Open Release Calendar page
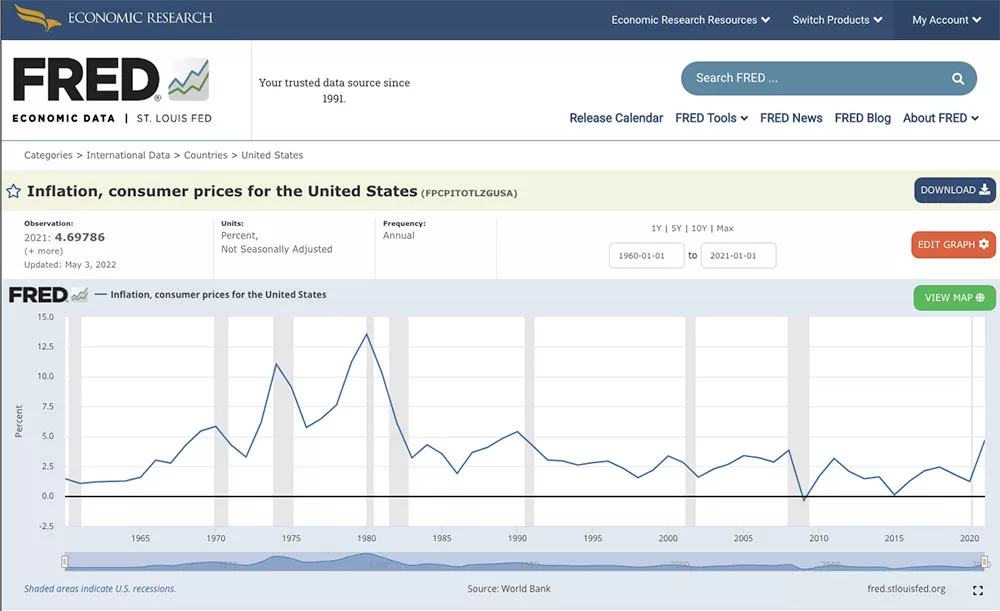Screen dimensions: 1000x611 616,118
